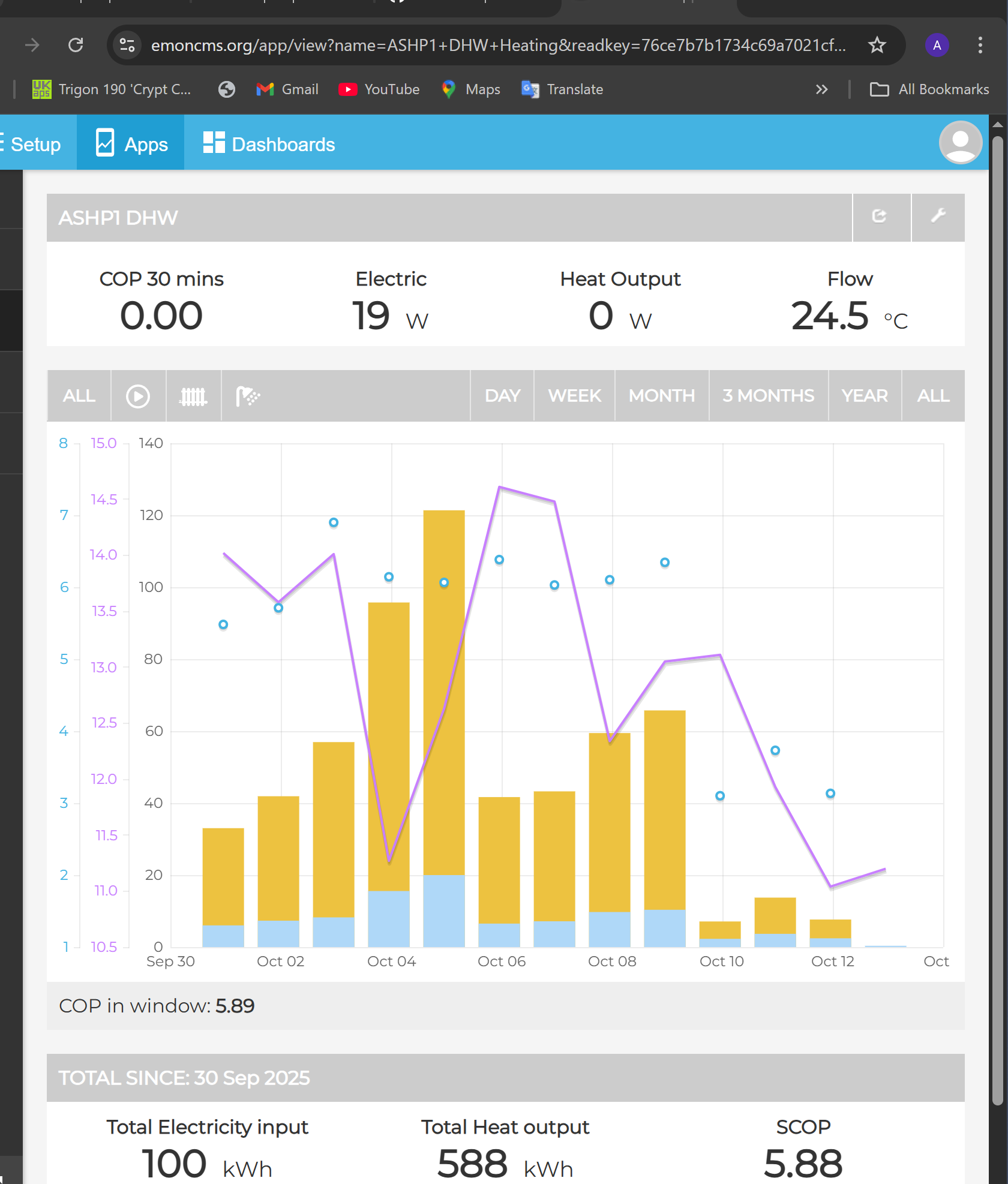Click the wrench settings icon in ASHP1 header
1008x1184 pixels.
click(x=938, y=217)
